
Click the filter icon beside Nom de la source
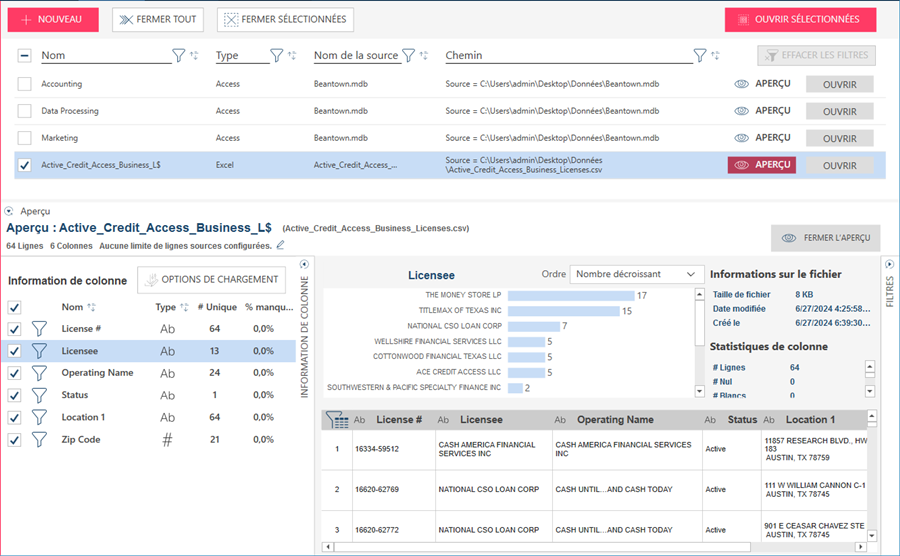click(x=408, y=56)
